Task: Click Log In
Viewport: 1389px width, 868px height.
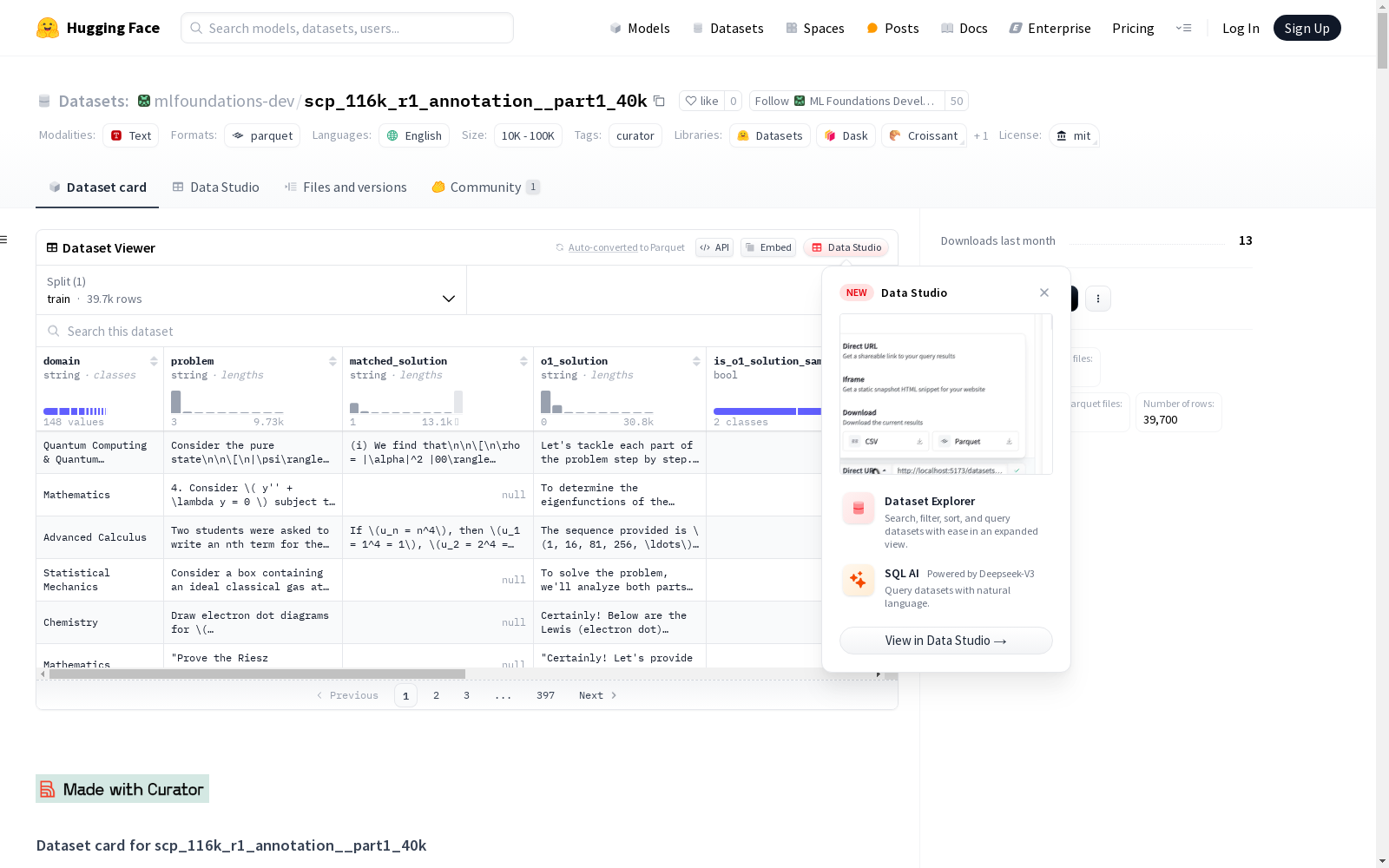Action: [1241, 28]
